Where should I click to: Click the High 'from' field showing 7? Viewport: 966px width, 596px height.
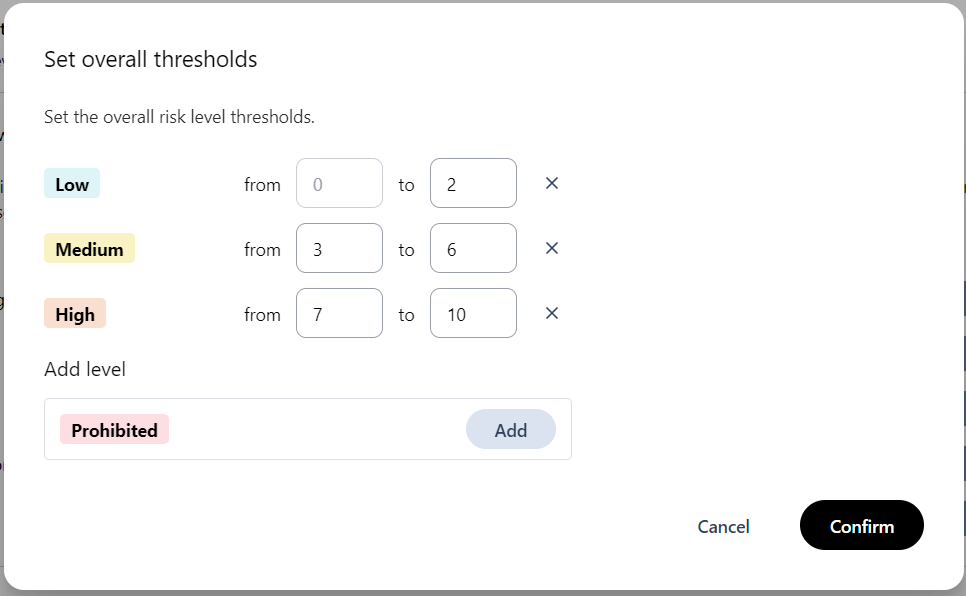tap(339, 314)
